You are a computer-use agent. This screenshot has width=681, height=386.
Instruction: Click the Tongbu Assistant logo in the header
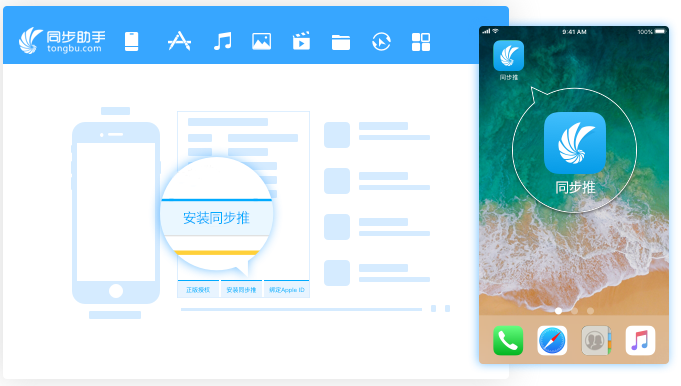click(x=62, y=41)
